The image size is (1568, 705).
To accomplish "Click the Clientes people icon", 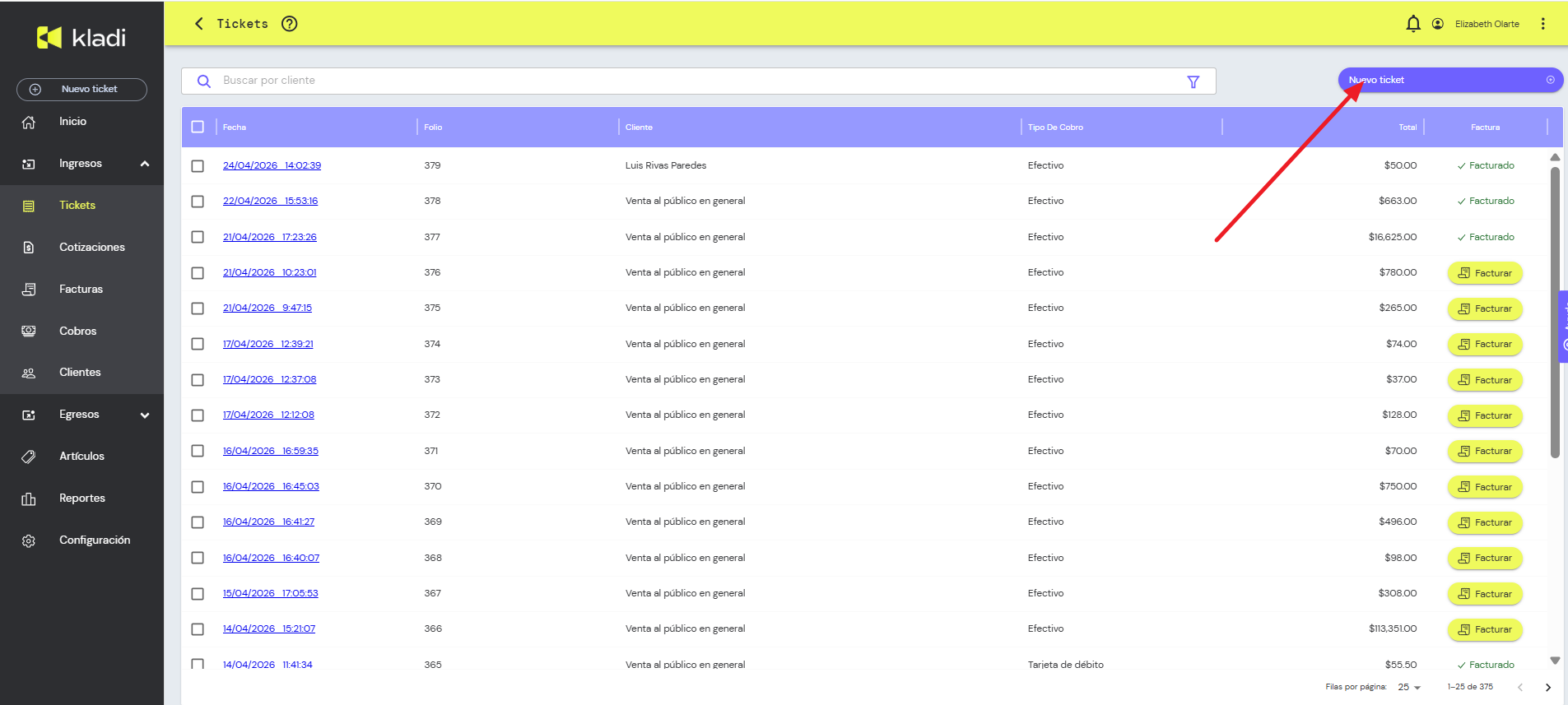I will pos(29,373).
